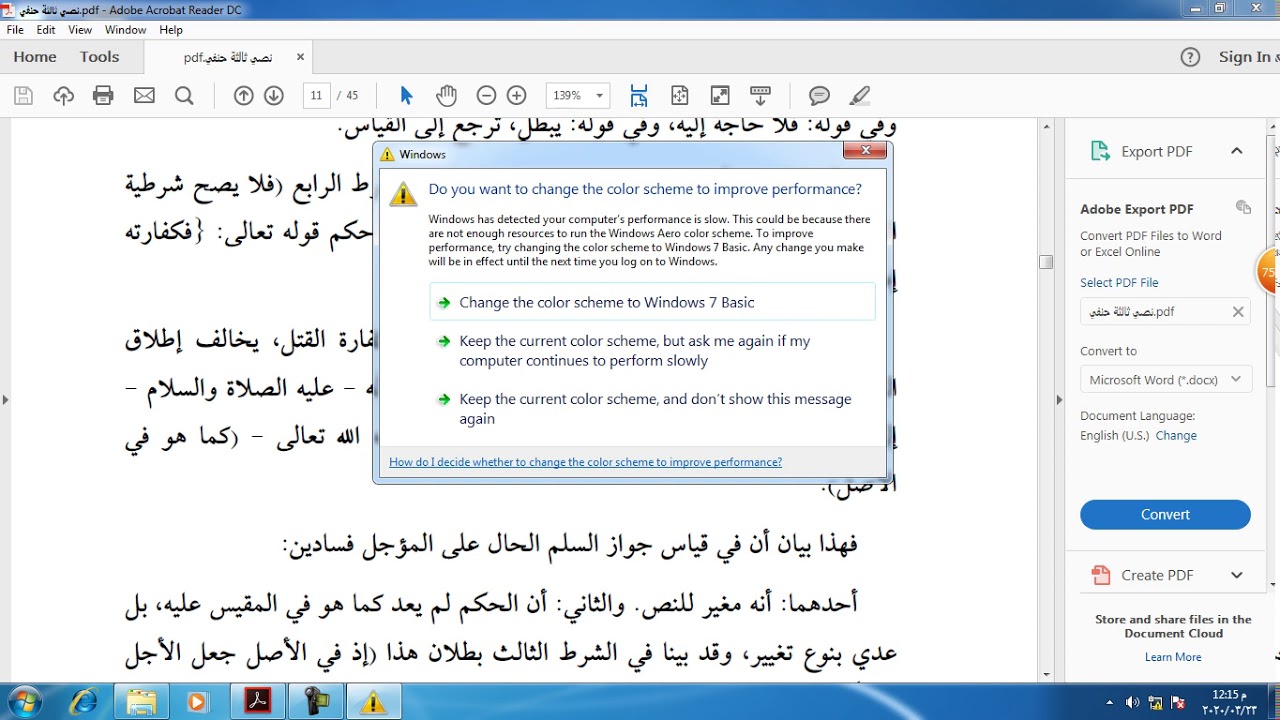Click the current page number field
Viewport: 1280px width, 720px height.
coord(317,96)
